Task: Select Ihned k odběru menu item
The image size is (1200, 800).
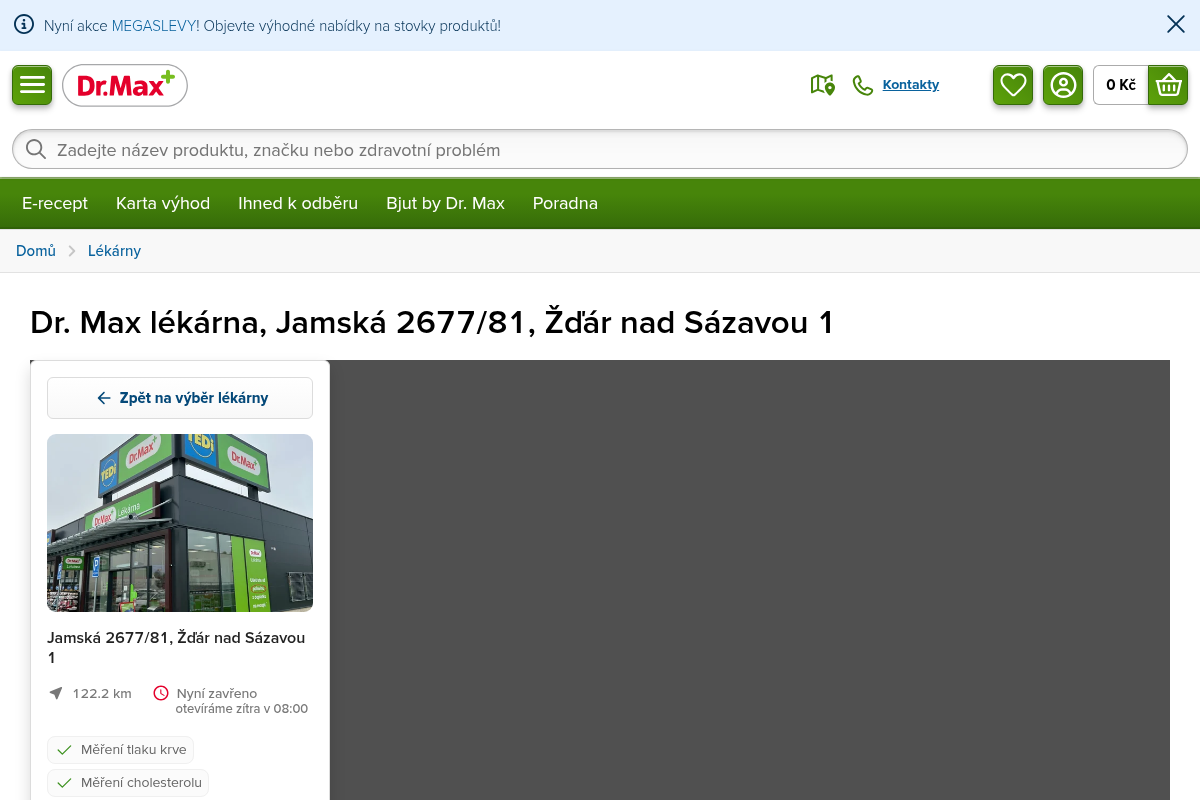Action: tap(298, 203)
